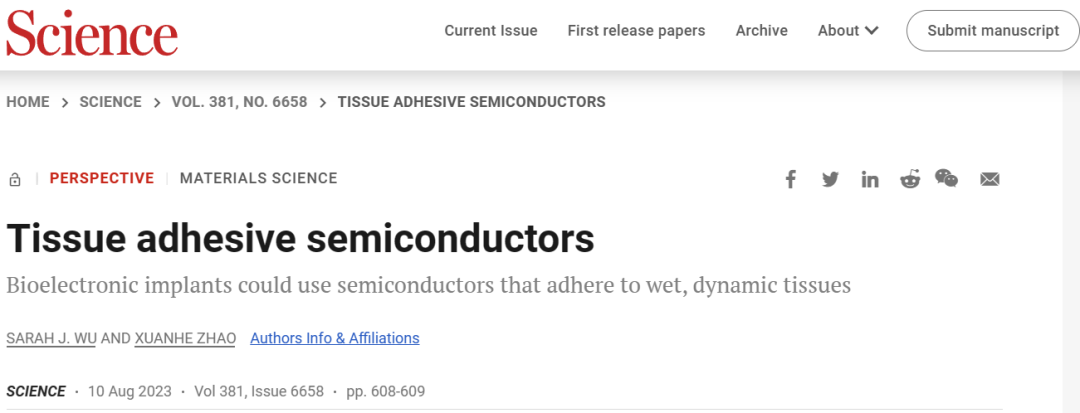Click Submit manuscript button
The image size is (1080, 413).
(x=993, y=30)
